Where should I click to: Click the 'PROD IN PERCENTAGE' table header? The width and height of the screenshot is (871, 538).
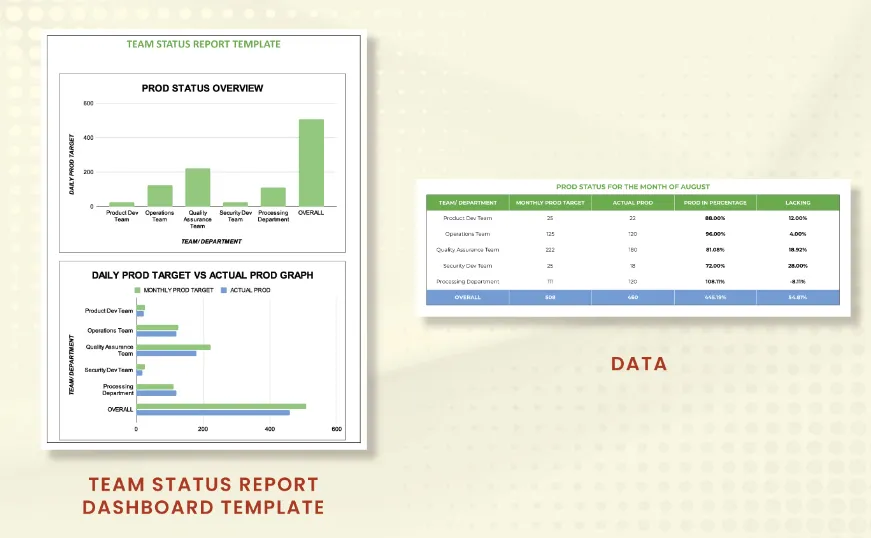tap(715, 203)
